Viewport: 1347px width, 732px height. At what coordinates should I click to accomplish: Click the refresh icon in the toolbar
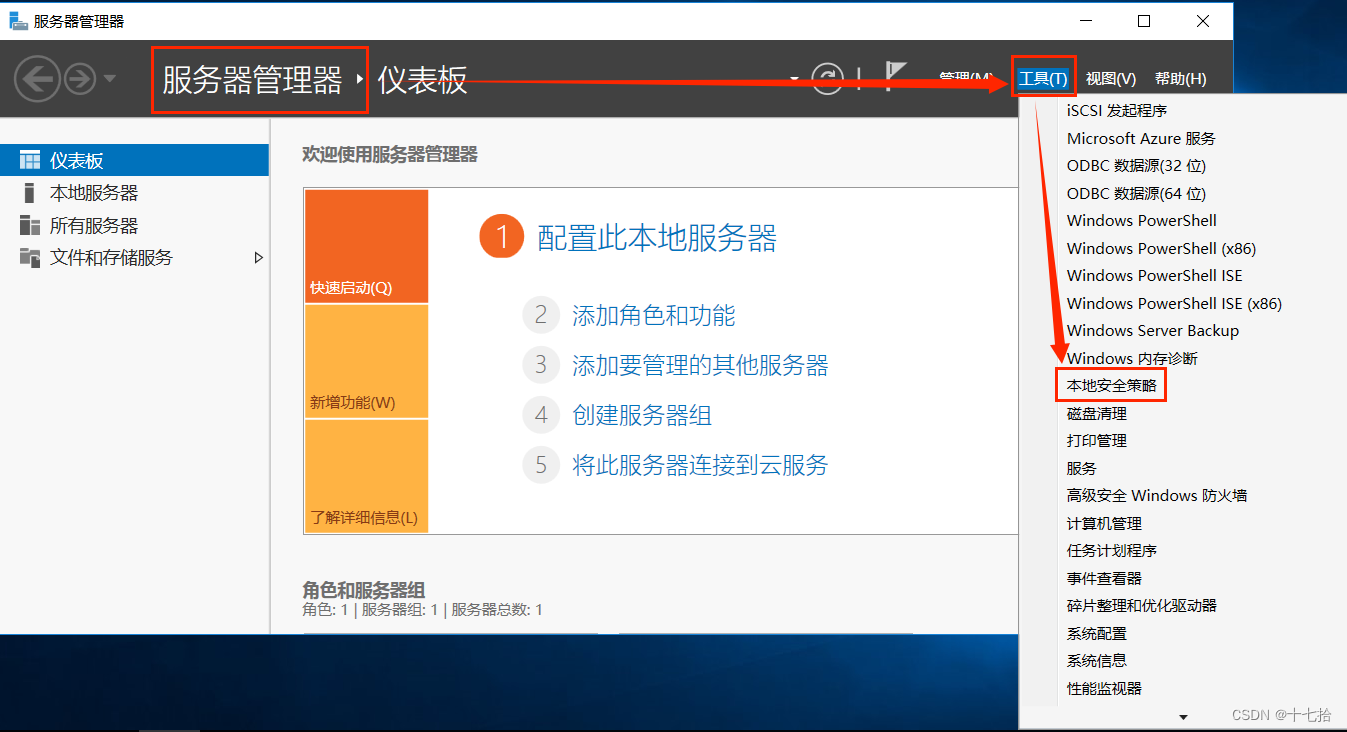coord(830,78)
